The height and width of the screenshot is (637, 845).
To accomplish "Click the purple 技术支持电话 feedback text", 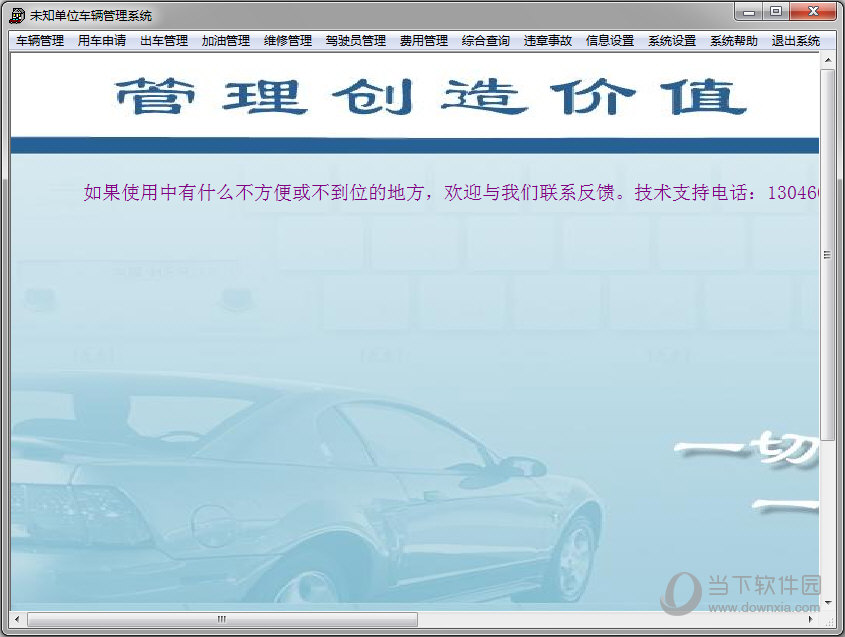I will coord(452,192).
